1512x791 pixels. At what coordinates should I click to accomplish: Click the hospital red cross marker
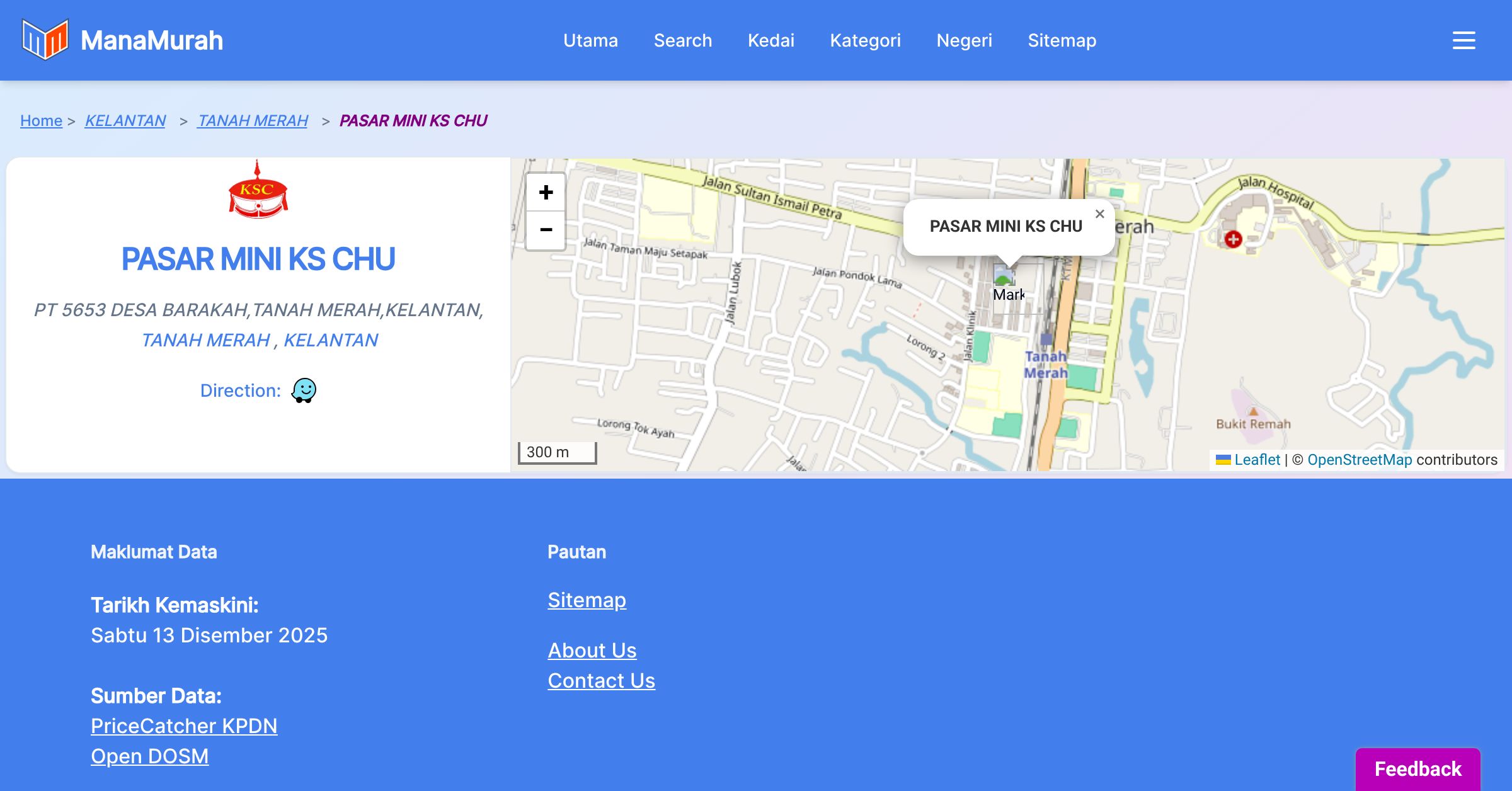(1233, 239)
